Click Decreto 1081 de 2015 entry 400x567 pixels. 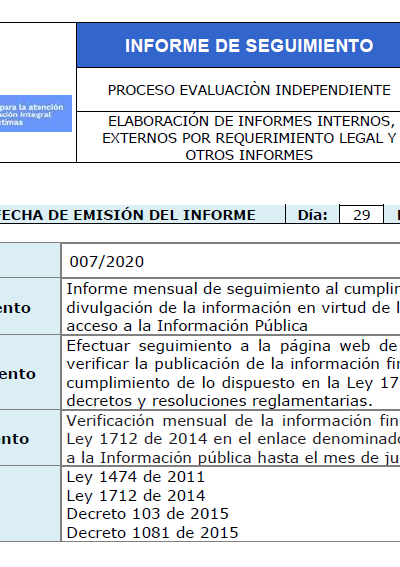(x=152, y=533)
